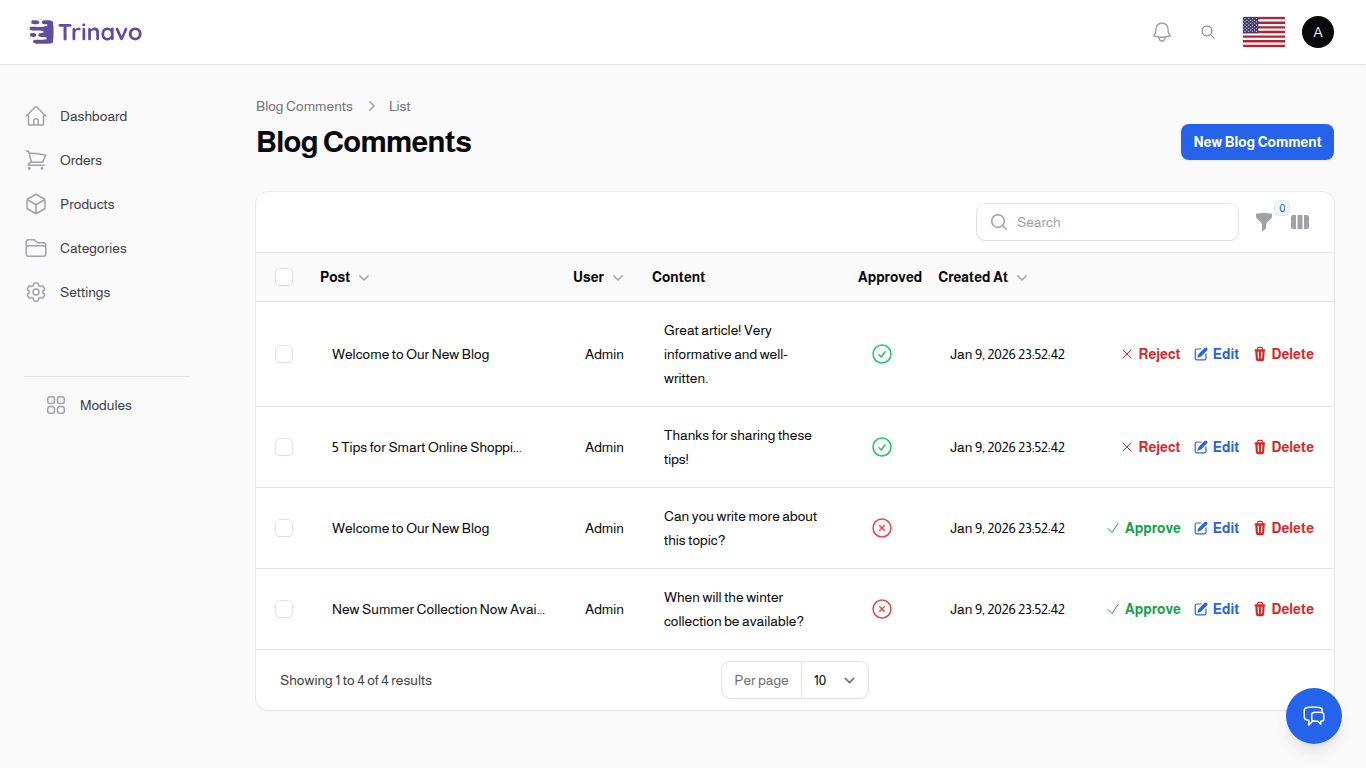Check the row checkbox for 'Welcome to Our New Blog'
1366x768 pixels.
[x=284, y=354]
